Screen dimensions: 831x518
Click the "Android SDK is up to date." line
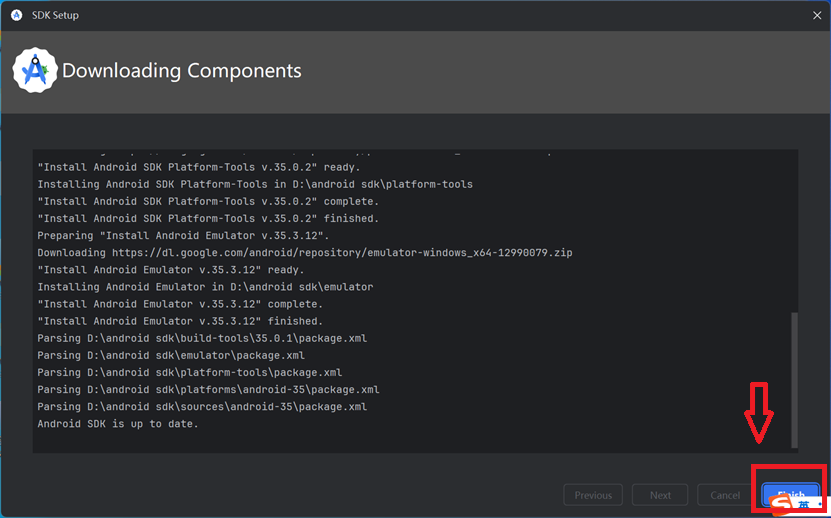tap(118, 424)
